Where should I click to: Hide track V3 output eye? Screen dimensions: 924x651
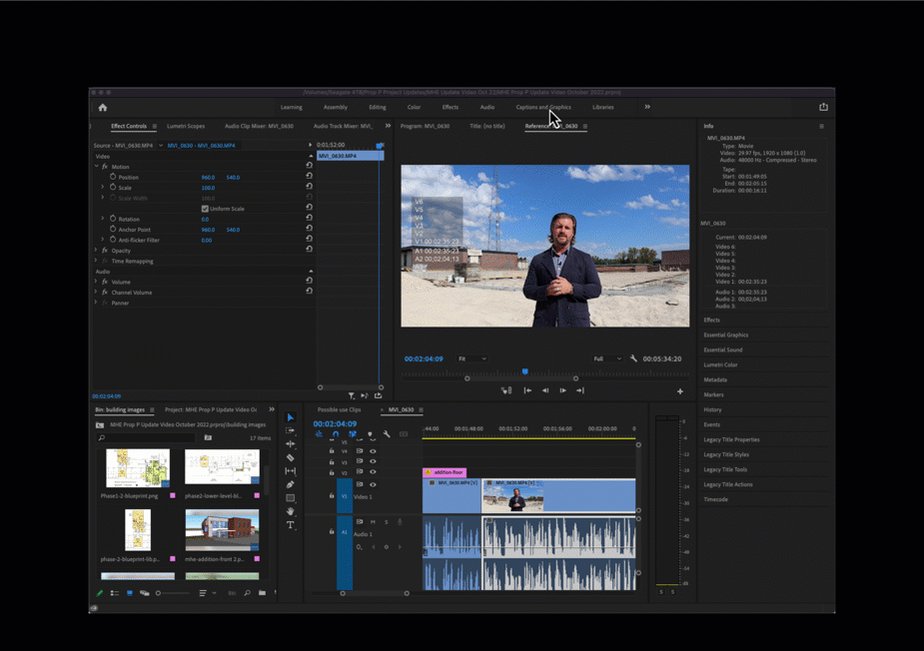pos(372,461)
